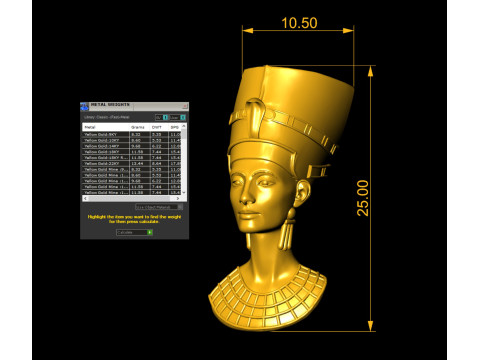Click the Metal Weights title bar
The image size is (480, 360).
coord(135,106)
